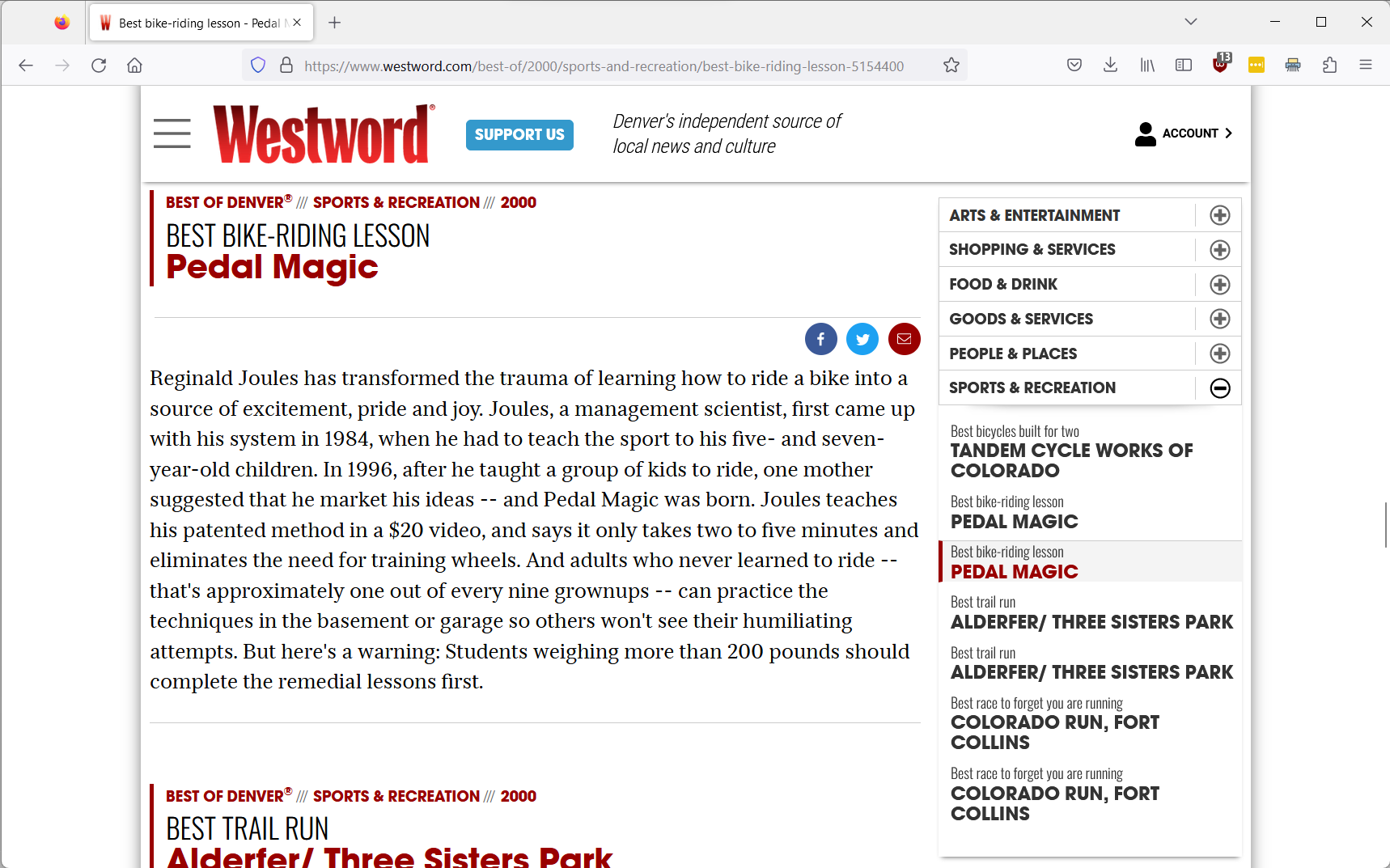
Task: Click 2000 breadcrumb above Best Trail Run
Action: coord(519,796)
